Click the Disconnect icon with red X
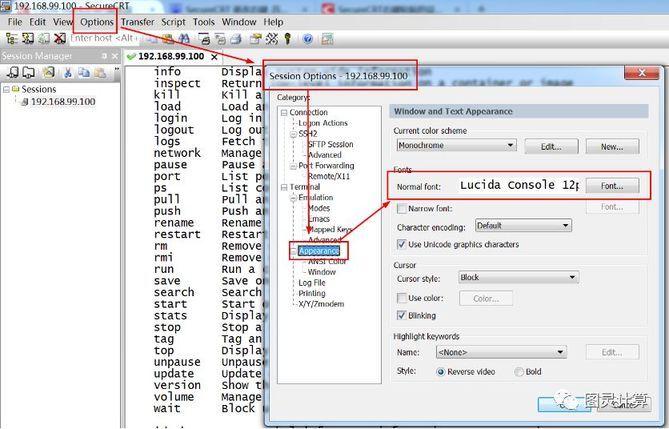Image resolution: width=669 pixels, height=429 pixels. [x=60, y=39]
